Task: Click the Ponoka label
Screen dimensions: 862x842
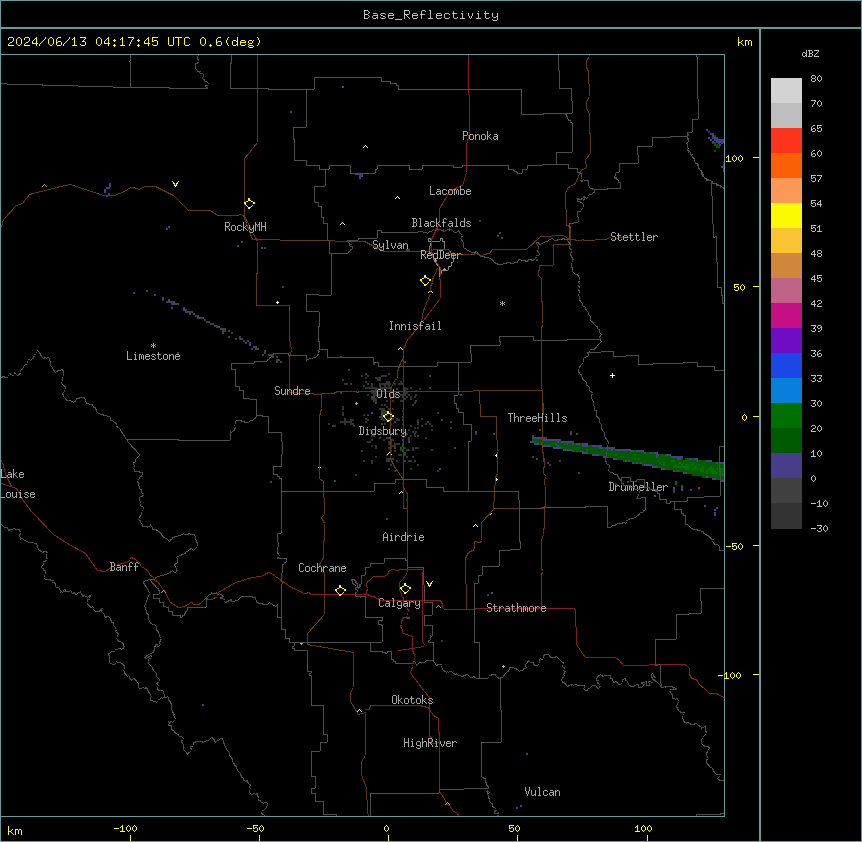Action: (x=480, y=136)
